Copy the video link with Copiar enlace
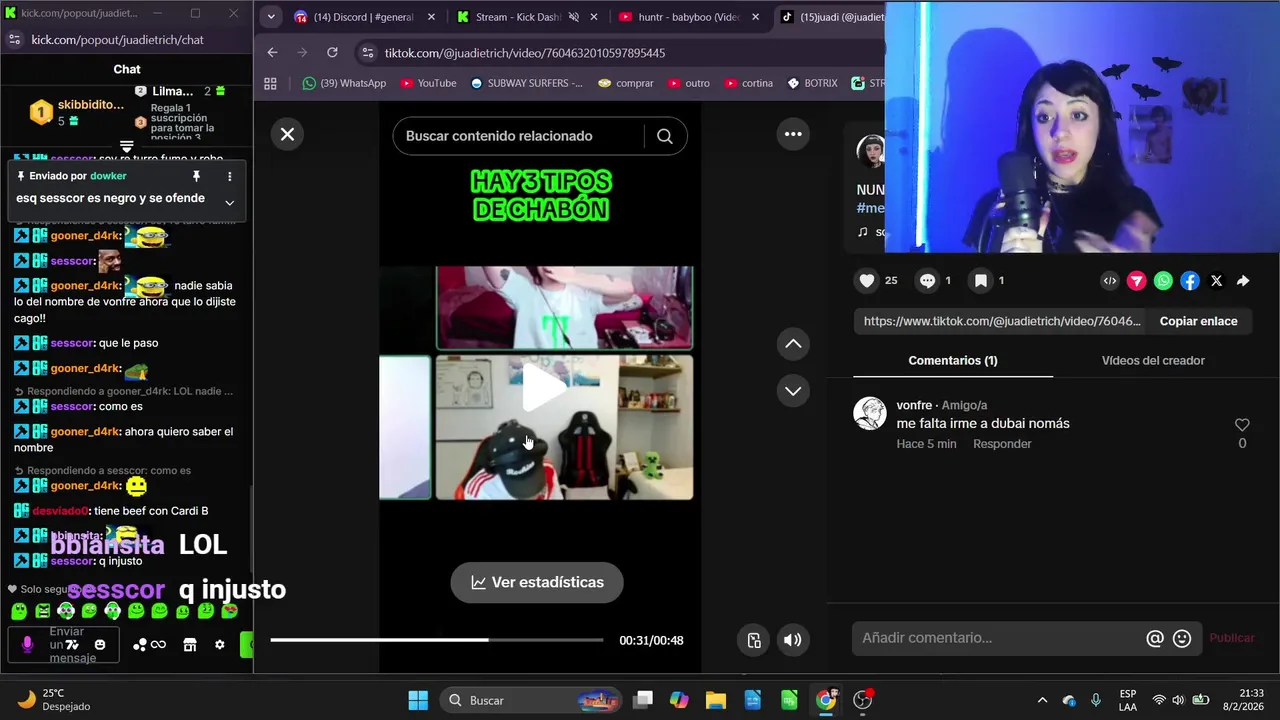Screen dimensions: 1280x720 click(1198, 321)
